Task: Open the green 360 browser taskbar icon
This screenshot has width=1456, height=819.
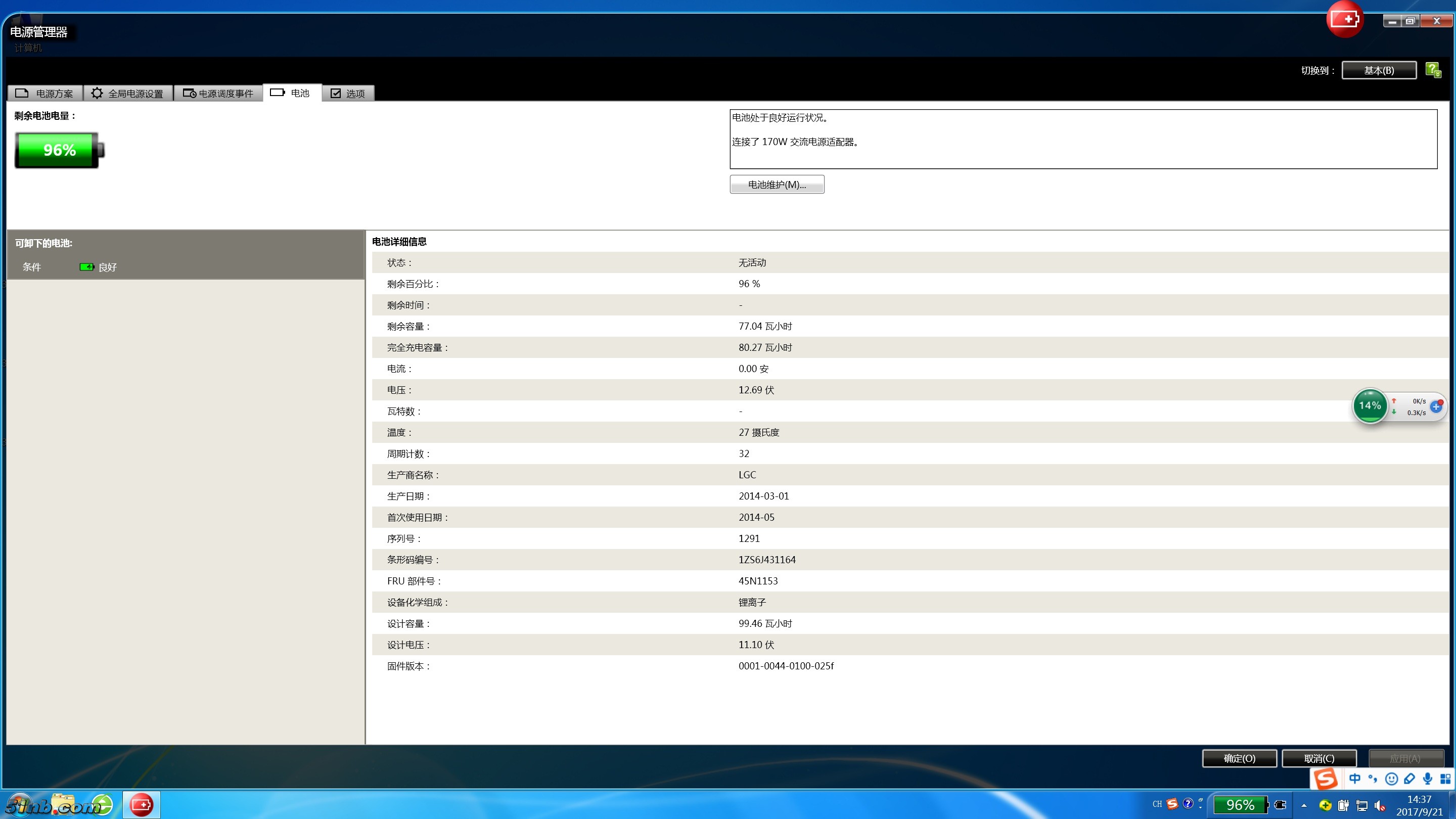Action: [x=102, y=804]
